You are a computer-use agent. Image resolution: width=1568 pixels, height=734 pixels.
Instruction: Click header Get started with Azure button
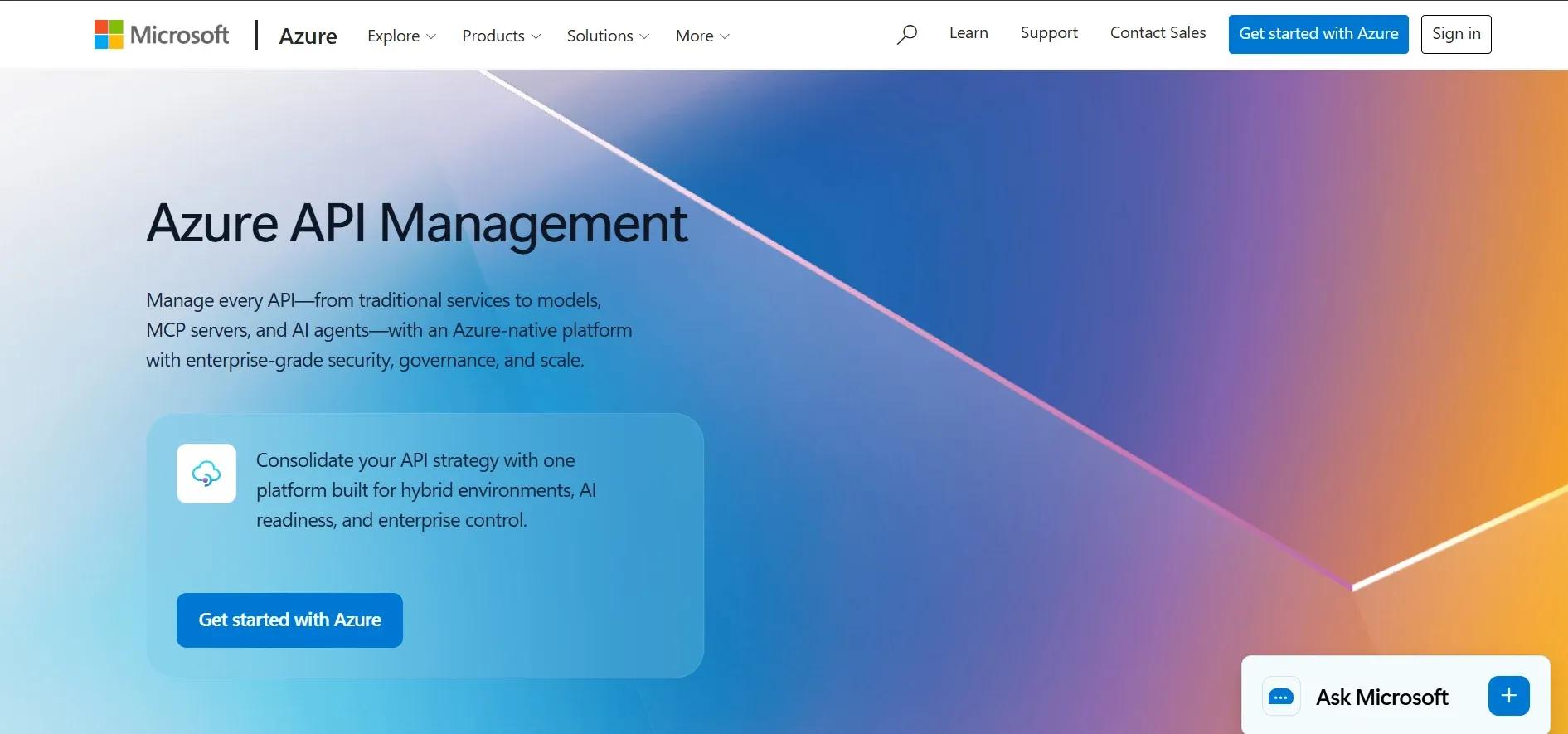click(1318, 34)
